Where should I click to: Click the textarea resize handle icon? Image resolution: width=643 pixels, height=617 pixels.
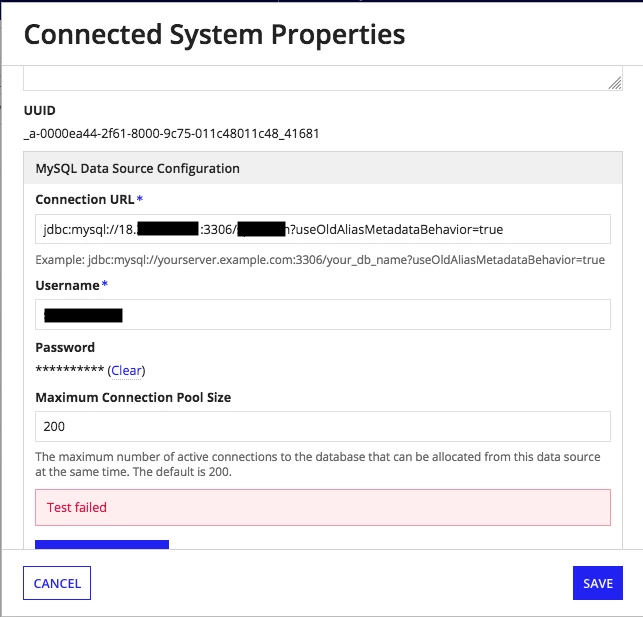(615, 83)
